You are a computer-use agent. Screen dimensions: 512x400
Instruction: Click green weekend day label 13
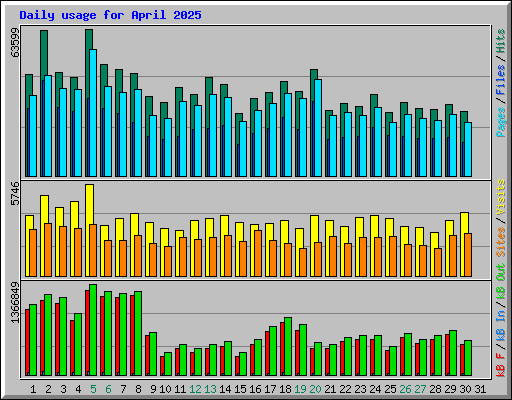click(x=210, y=389)
